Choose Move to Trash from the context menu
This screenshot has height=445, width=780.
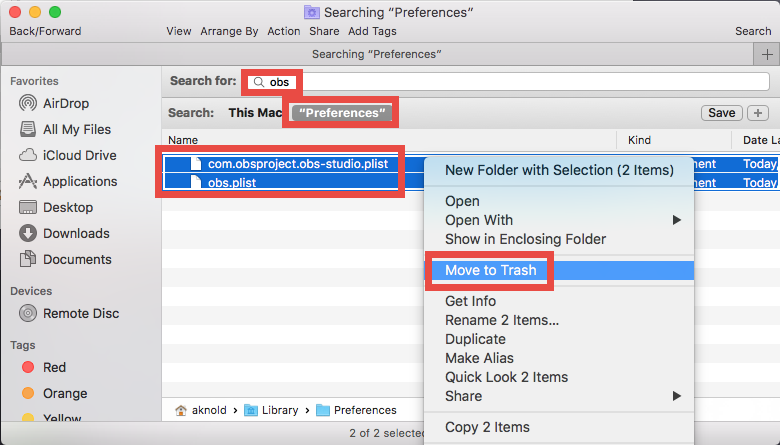[490, 270]
